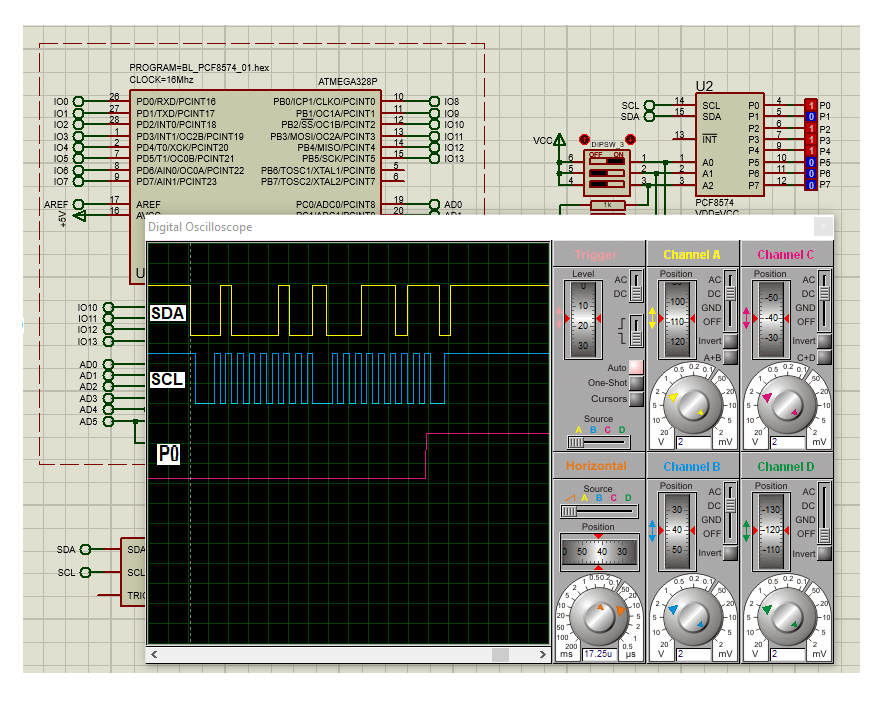Toggle Channel A Invert button
This screenshot has width=880, height=726.
[730, 341]
